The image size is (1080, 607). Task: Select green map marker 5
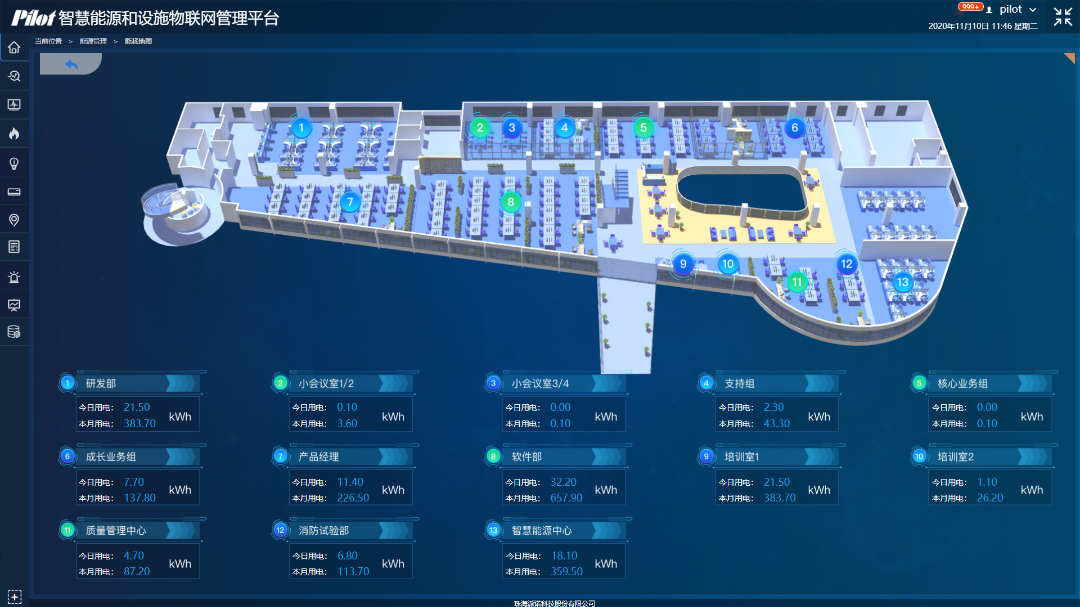pyautogui.click(x=643, y=127)
